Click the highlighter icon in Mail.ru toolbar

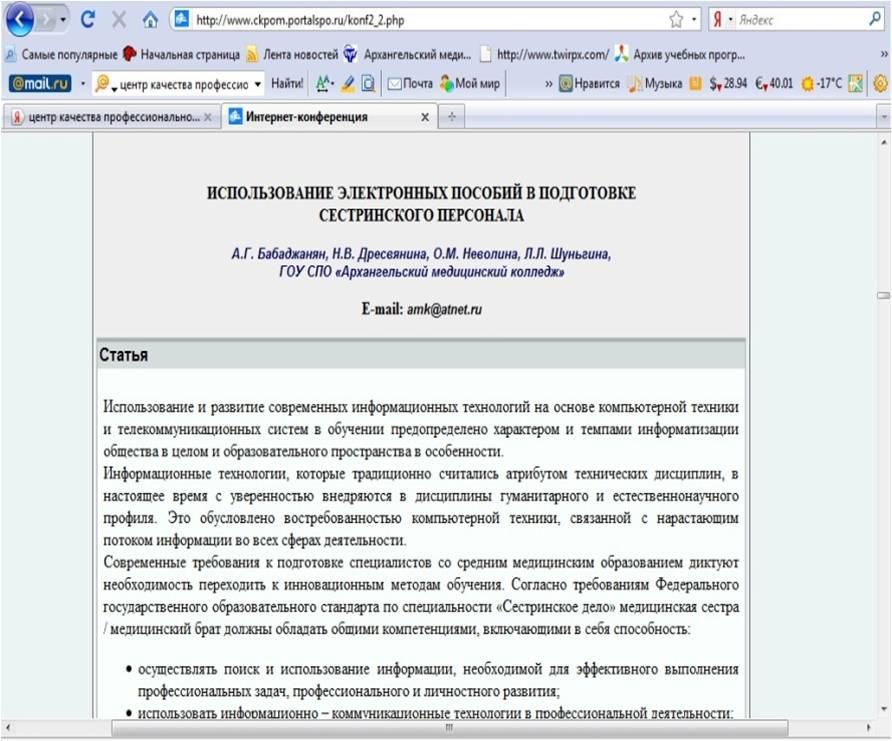pyautogui.click(x=348, y=84)
